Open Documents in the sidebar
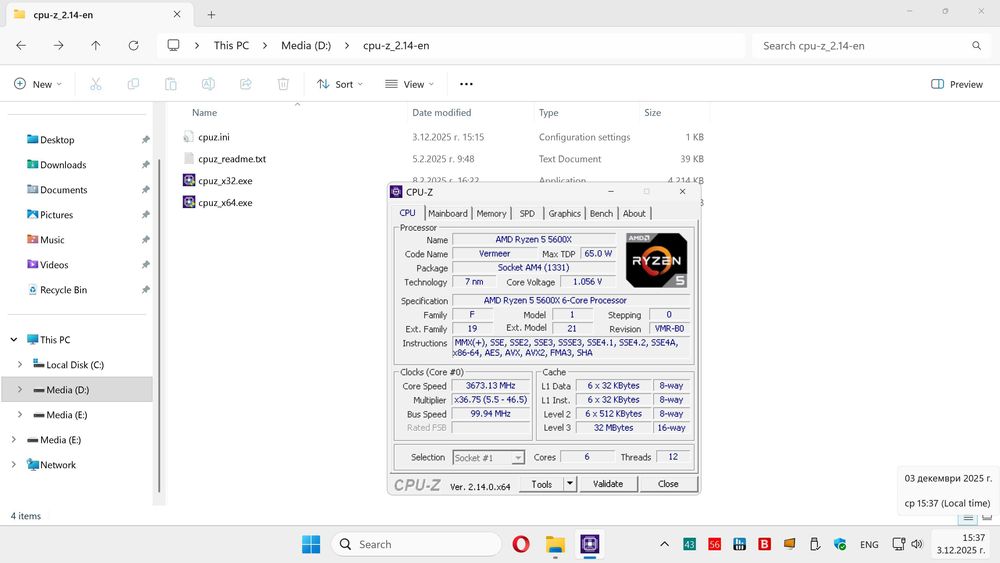This screenshot has width=1000, height=563. (64, 190)
